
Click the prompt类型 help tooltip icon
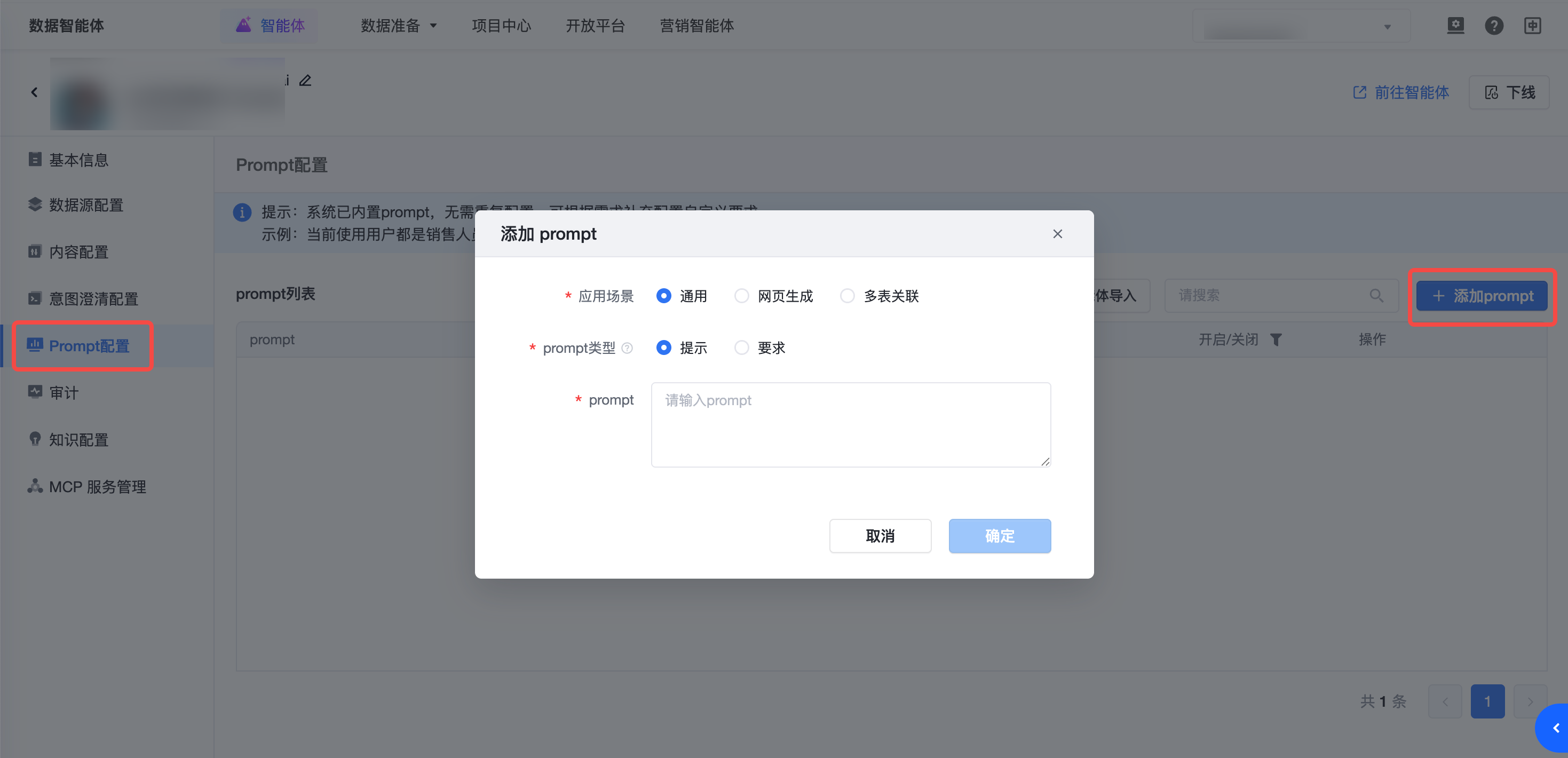click(x=627, y=348)
